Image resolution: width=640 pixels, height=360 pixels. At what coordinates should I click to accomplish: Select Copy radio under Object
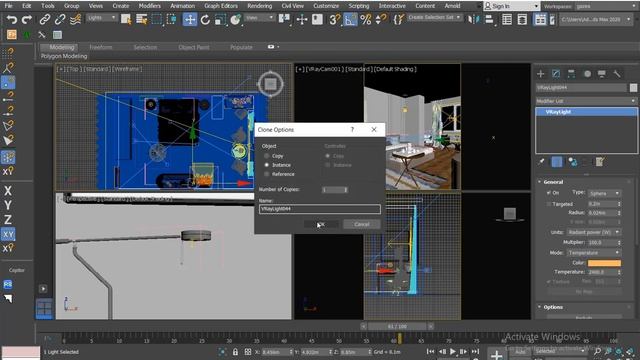pyautogui.click(x=267, y=156)
